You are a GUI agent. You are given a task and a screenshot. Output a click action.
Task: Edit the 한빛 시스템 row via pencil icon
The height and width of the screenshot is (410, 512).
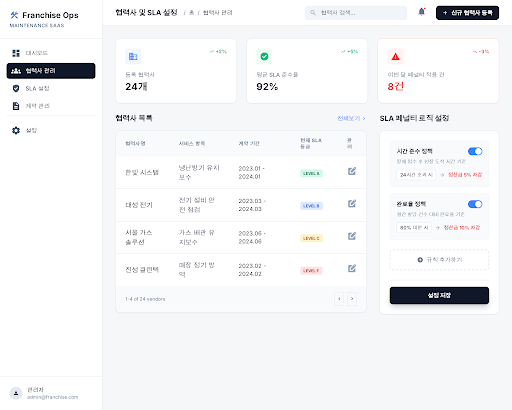pyautogui.click(x=352, y=171)
